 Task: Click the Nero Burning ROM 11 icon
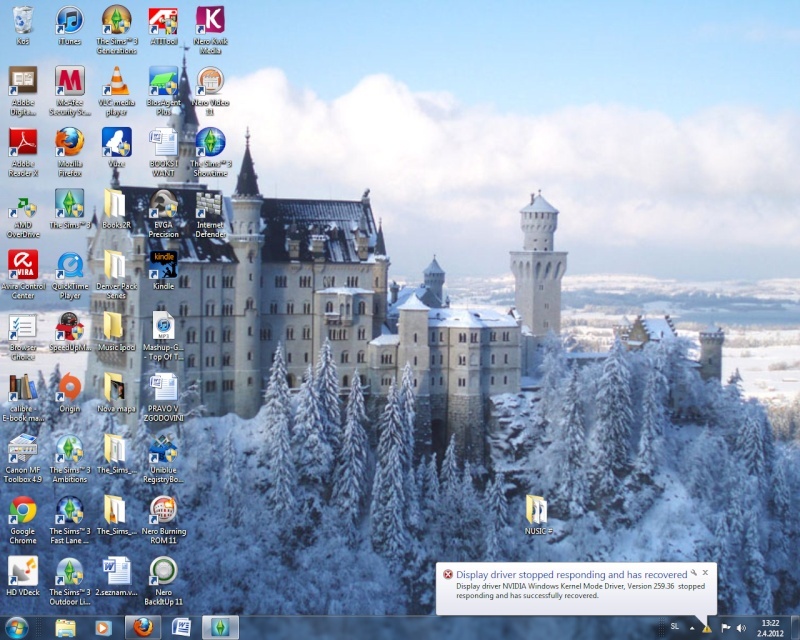(x=163, y=520)
